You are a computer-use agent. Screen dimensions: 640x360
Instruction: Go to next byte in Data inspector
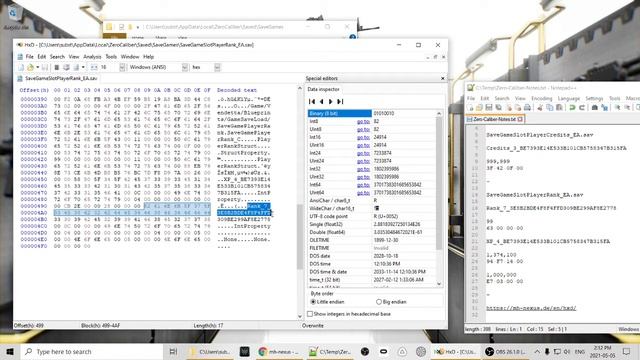click(x=331, y=101)
